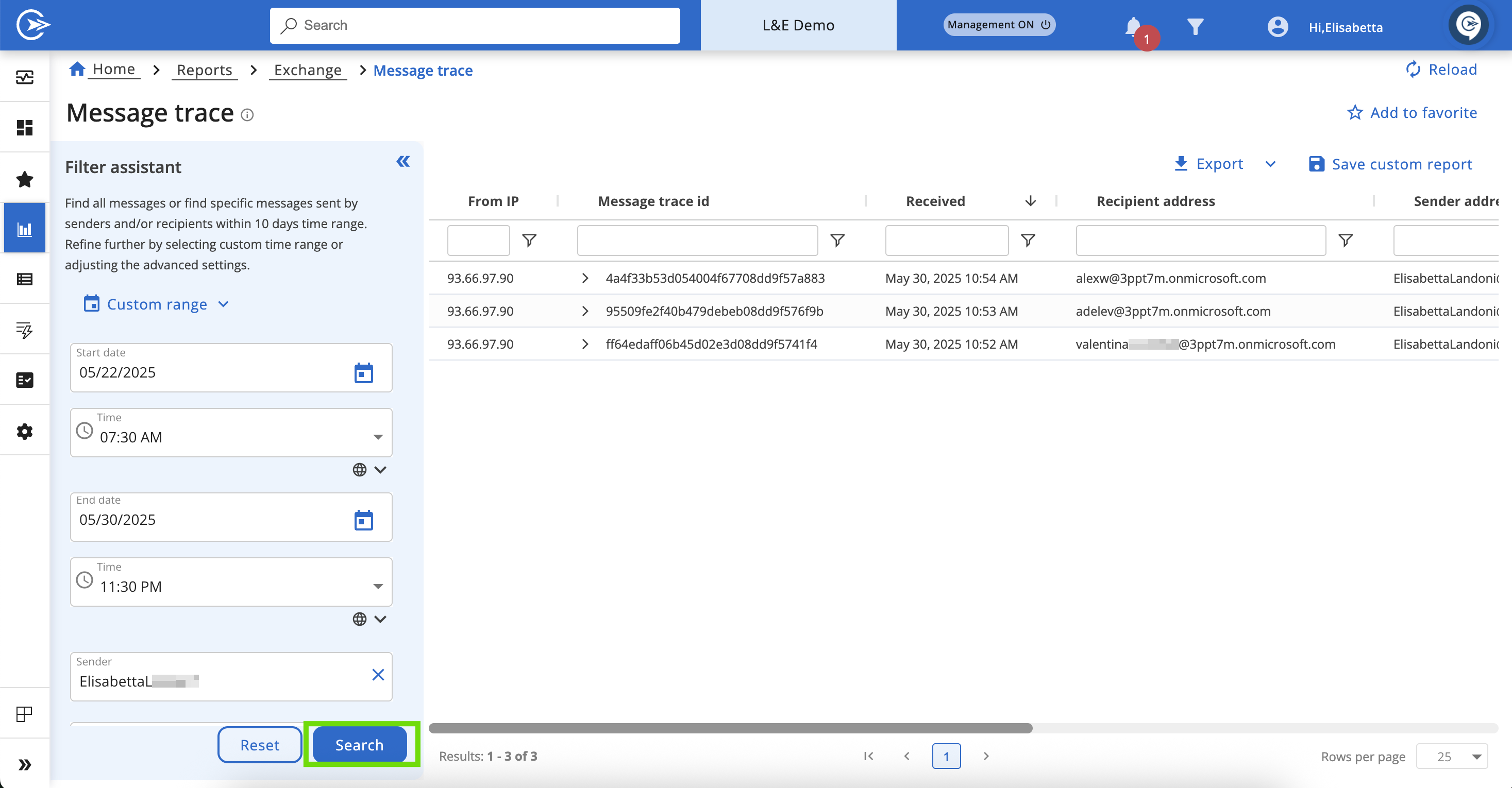Screen dimensions: 1512x788
Task: Open timezone globe selector under start time
Action: click(x=369, y=469)
